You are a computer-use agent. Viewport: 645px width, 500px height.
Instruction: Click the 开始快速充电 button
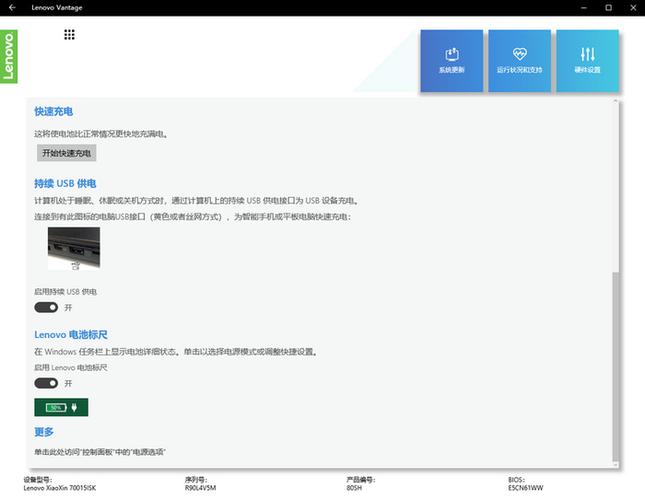click(x=67, y=153)
